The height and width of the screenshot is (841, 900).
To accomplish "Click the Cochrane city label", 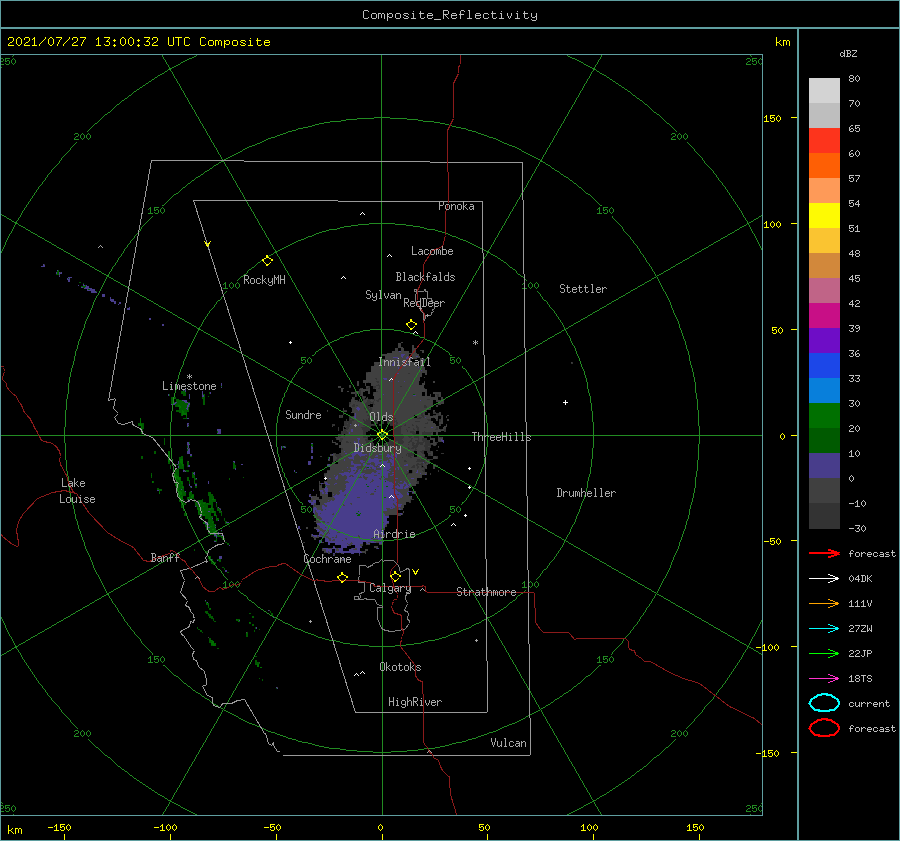I will pos(327,559).
